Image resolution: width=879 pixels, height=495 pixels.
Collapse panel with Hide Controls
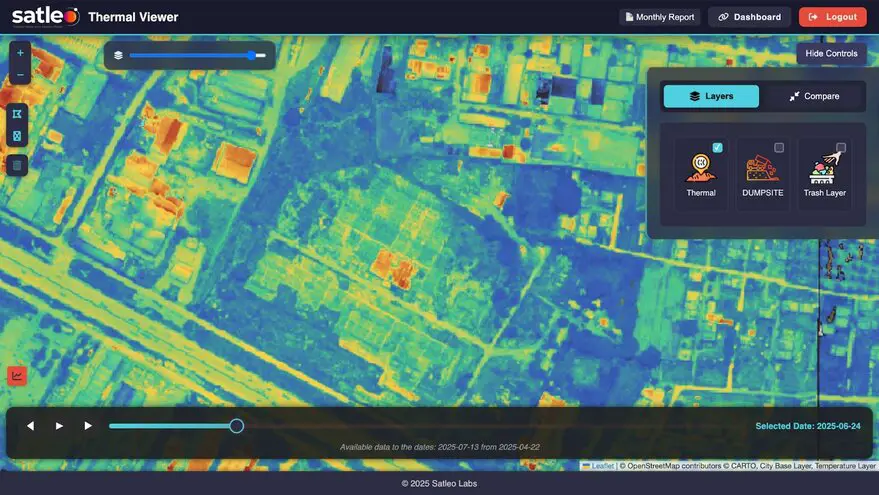(831, 53)
